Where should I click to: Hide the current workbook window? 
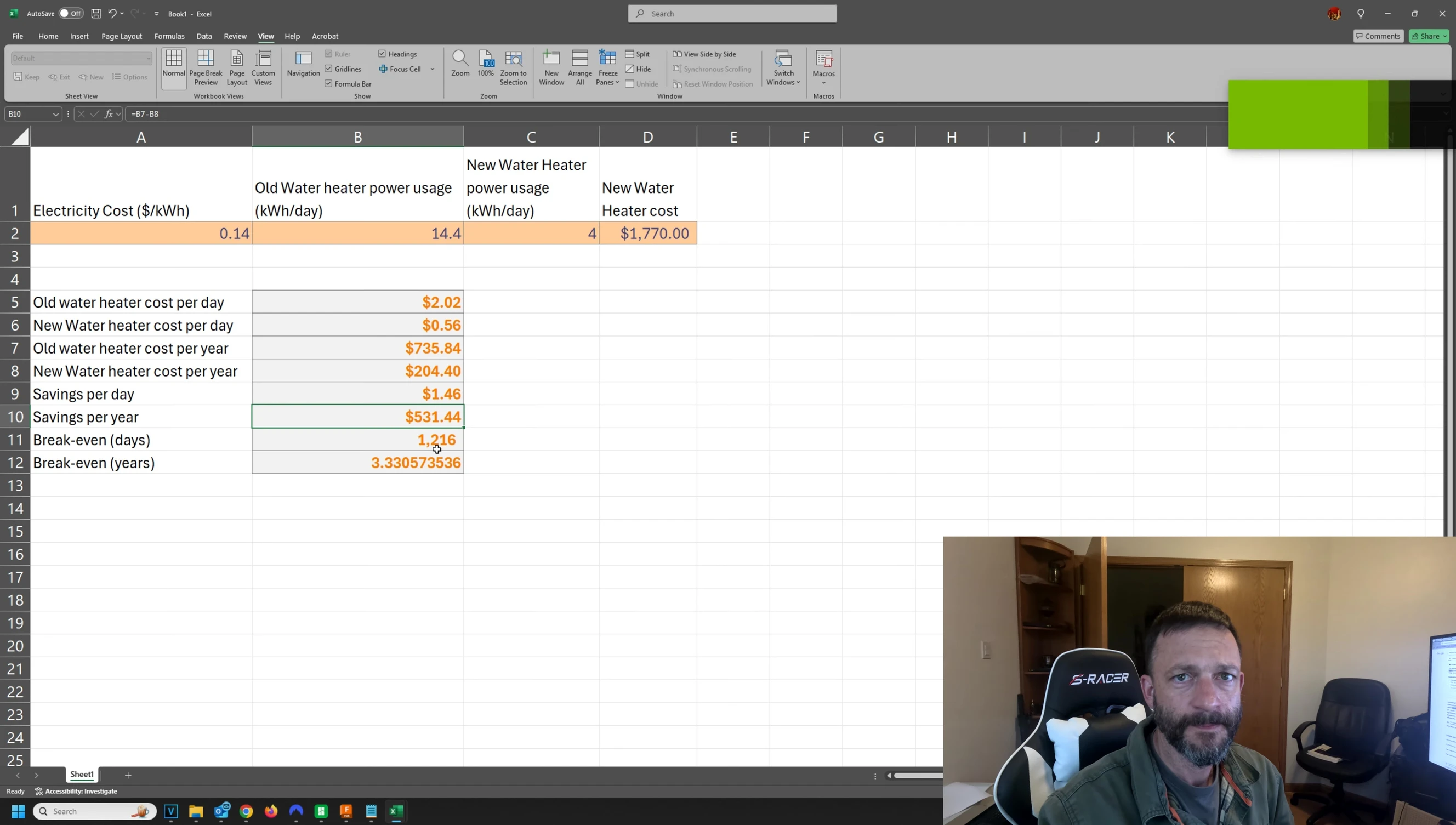638,69
